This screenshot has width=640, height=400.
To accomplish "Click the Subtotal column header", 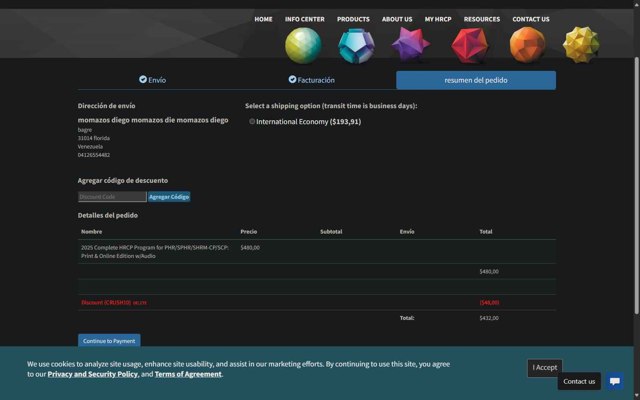I will click(x=331, y=231).
